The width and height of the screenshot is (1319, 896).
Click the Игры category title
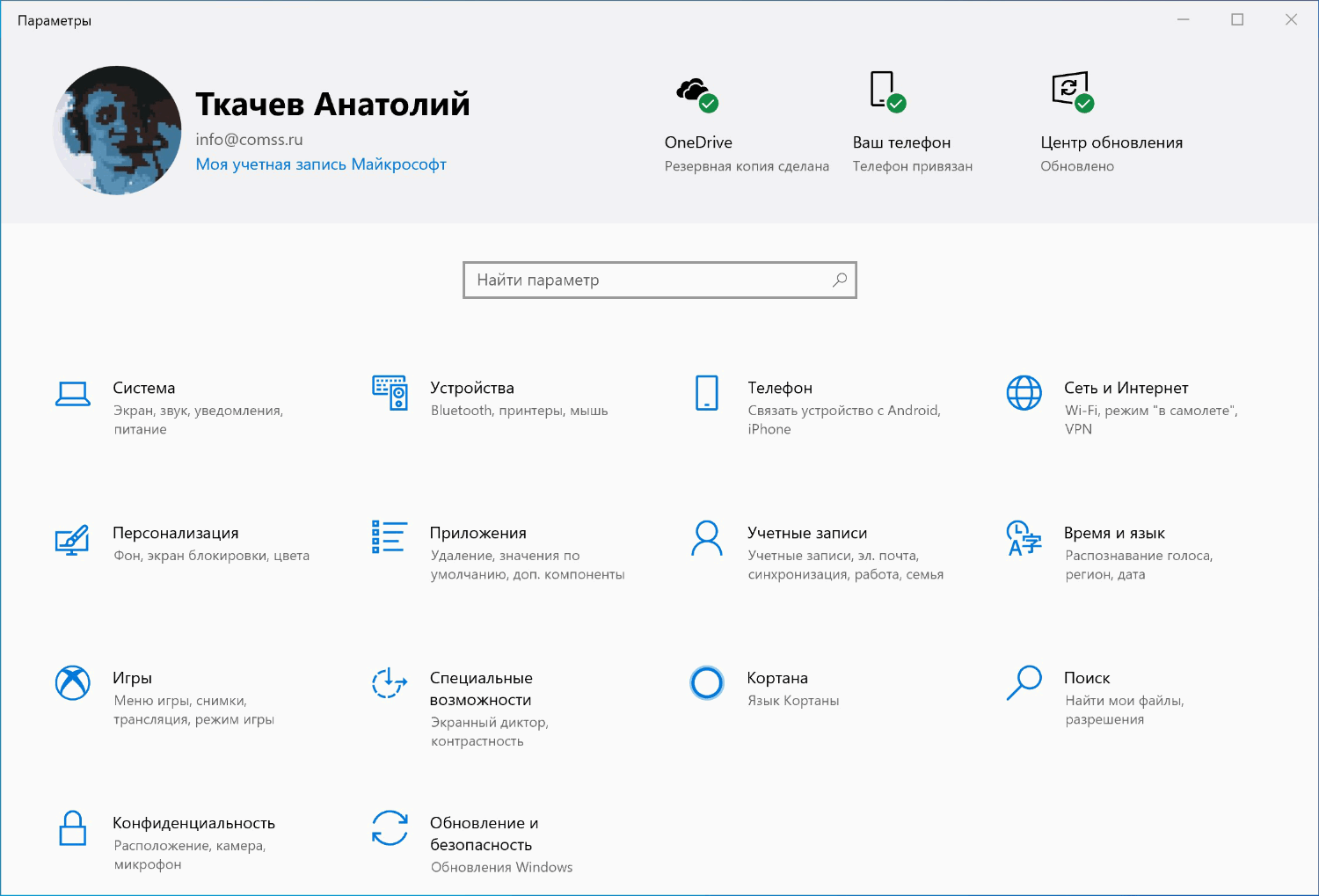click(x=132, y=678)
